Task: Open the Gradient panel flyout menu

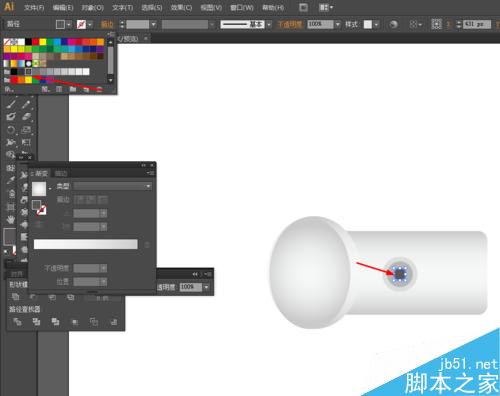Action: [151, 173]
